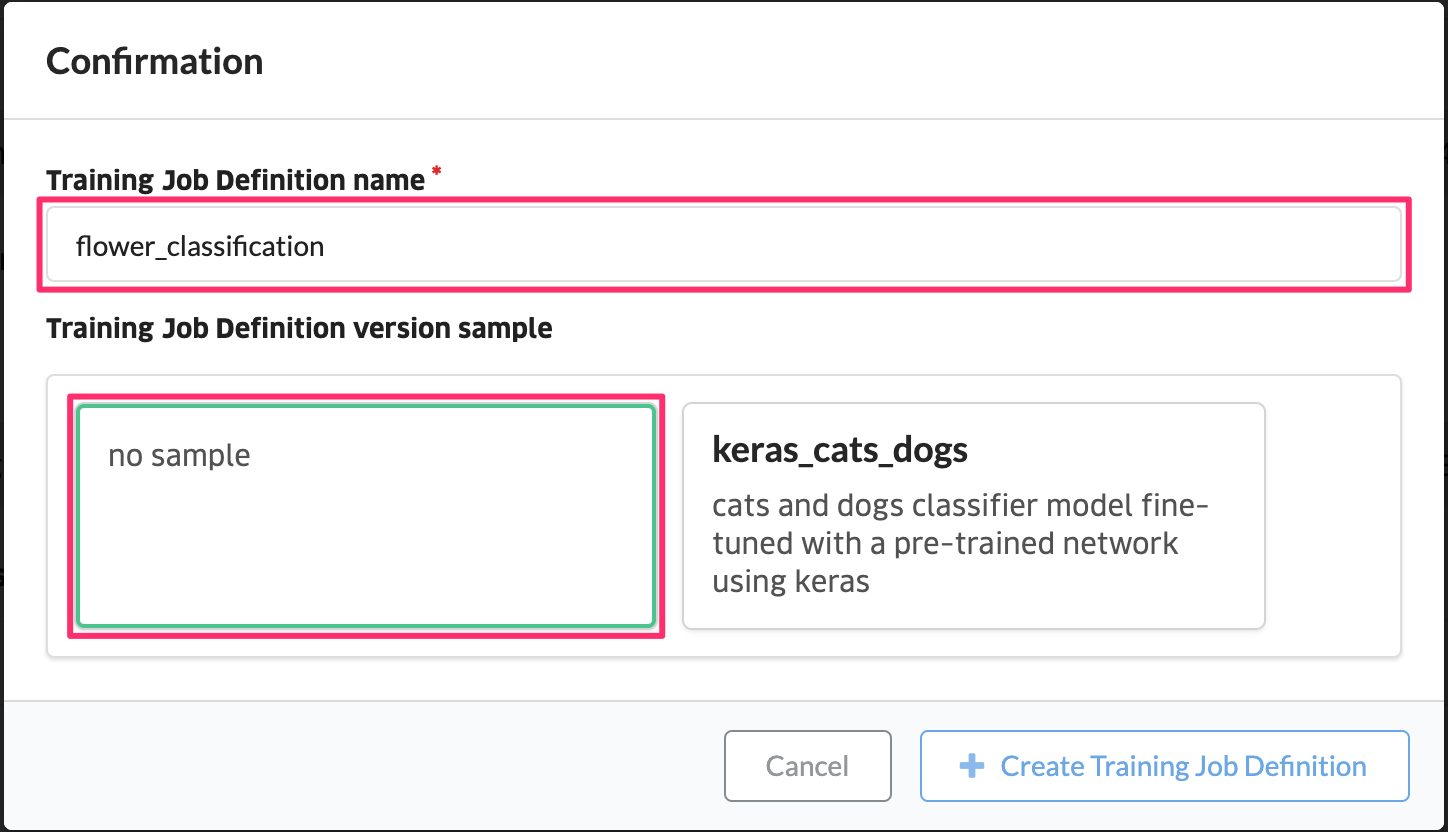This screenshot has width=1448, height=832.
Task: Click Create Training Job Definition button
Action: 1164,766
